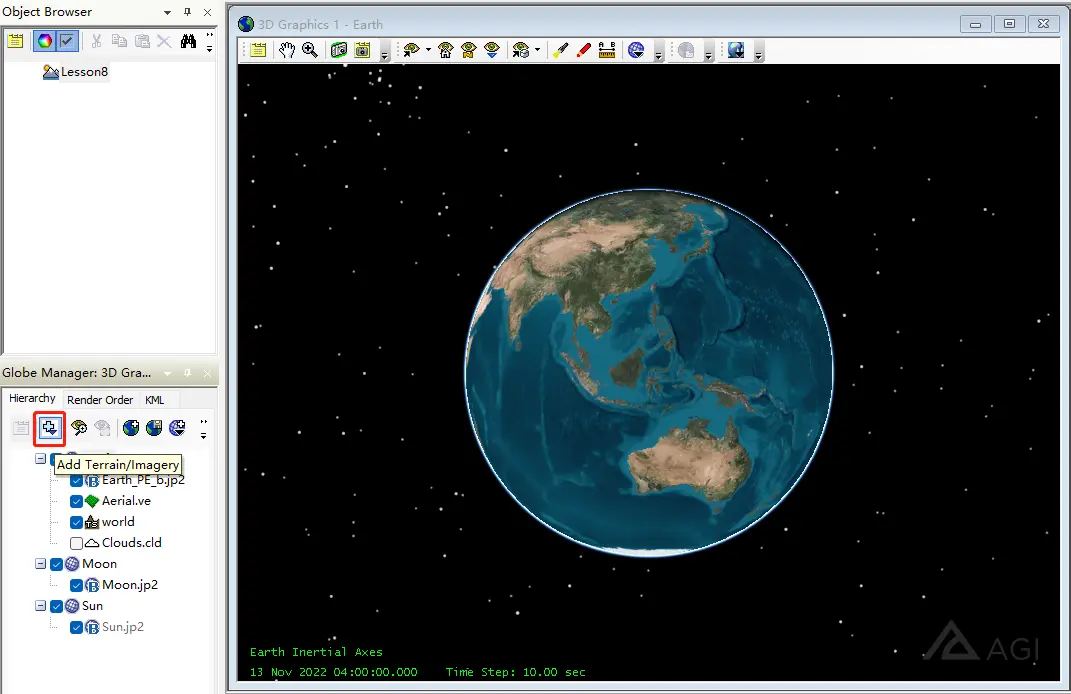The height and width of the screenshot is (694, 1071).
Task: Toggle the Moon.jpg2 visibility checkbox
Action: coord(76,585)
